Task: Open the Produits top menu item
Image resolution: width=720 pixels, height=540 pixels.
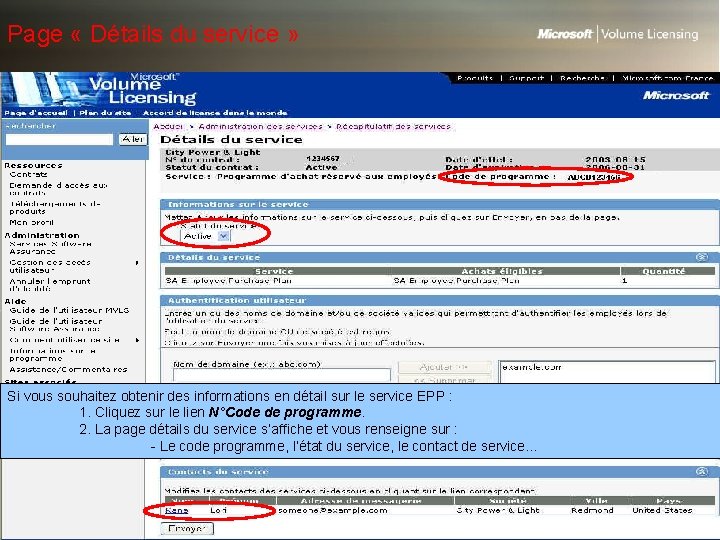Action: (x=475, y=78)
